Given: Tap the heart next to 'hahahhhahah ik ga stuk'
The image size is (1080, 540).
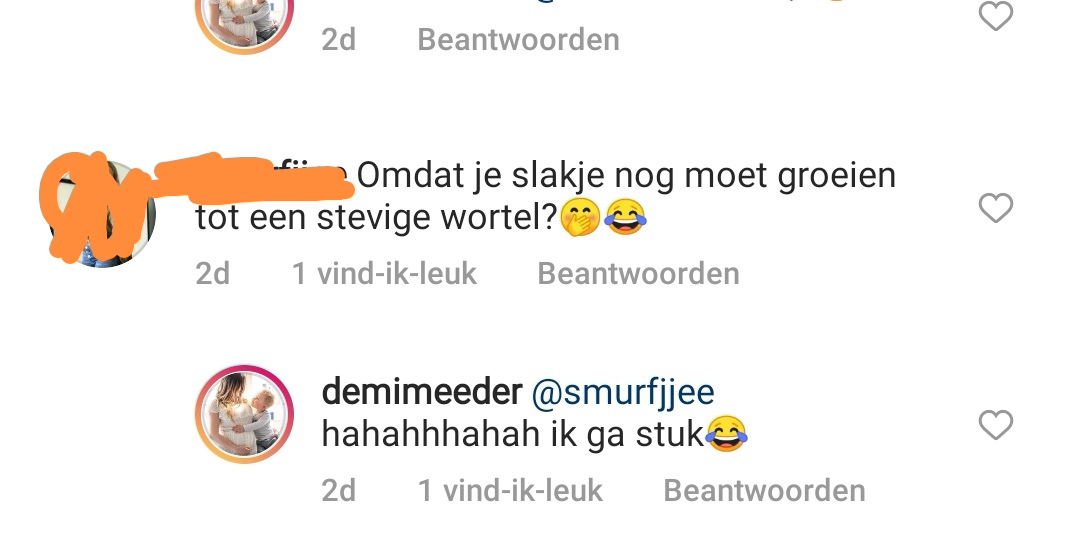Looking at the screenshot, I should click(996, 424).
